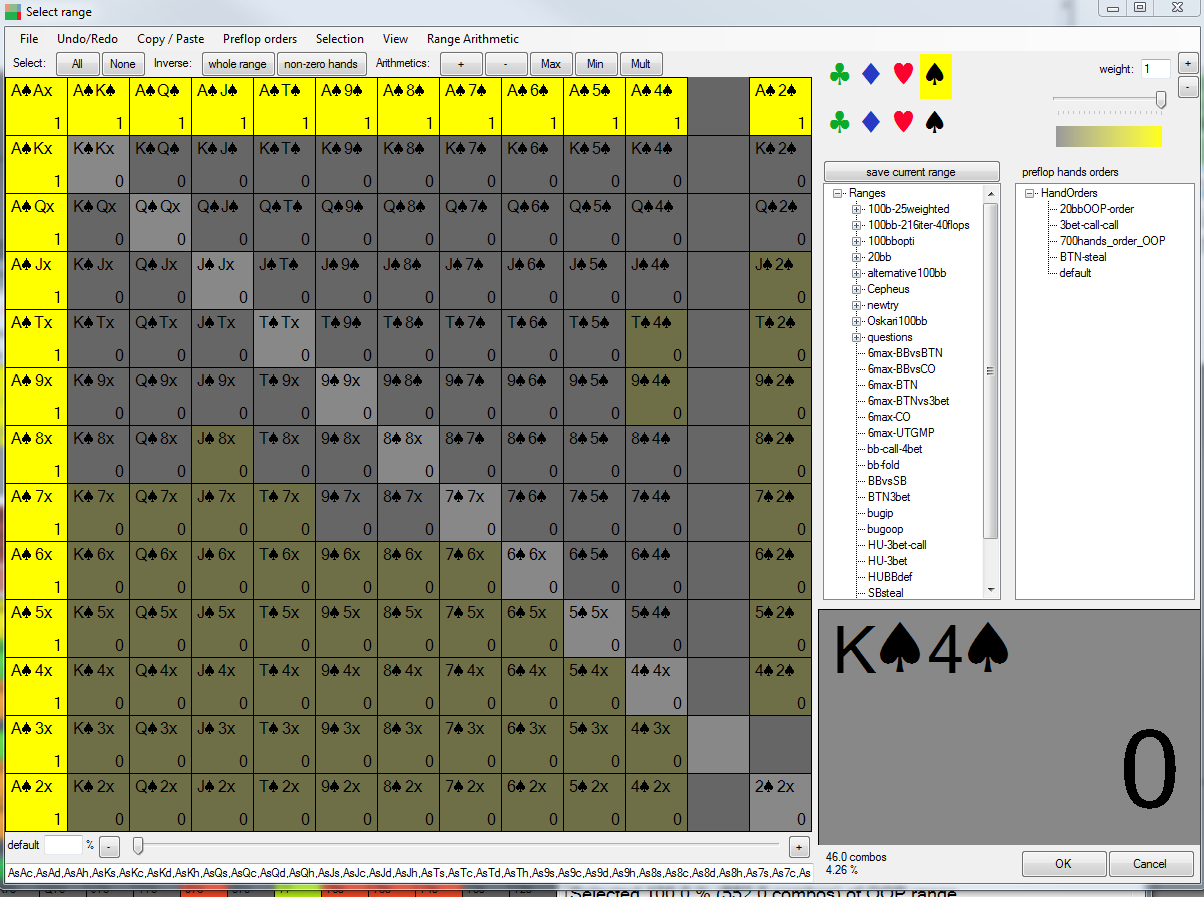1204x897 pixels.
Task: Select the blue diamond in the lower suit row
Action: click(871, 122)
